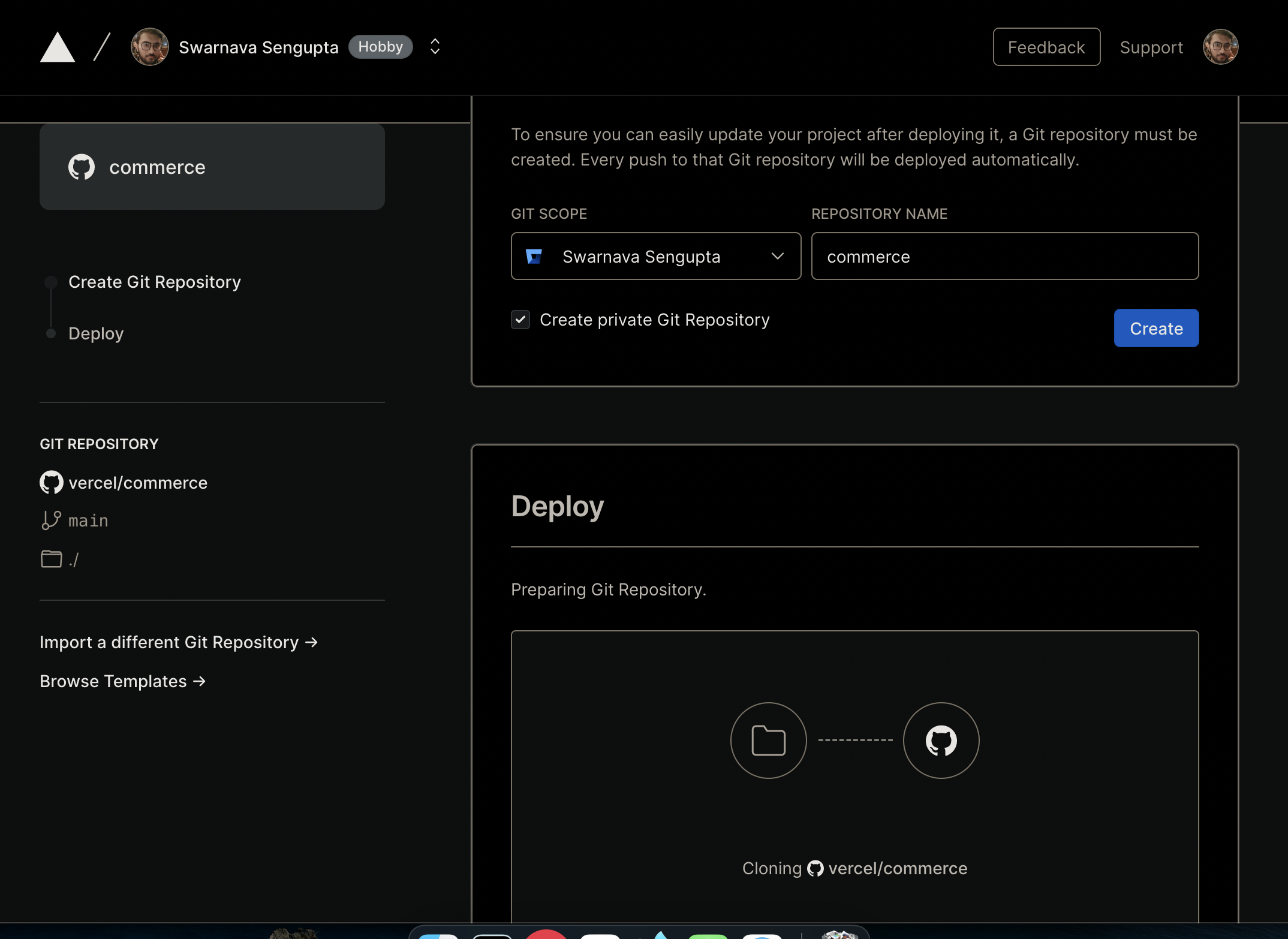The height and width of the screenshot is (939, 1288).
Task: Open the Trash in the macOS dock
Action: coord(839,933)
